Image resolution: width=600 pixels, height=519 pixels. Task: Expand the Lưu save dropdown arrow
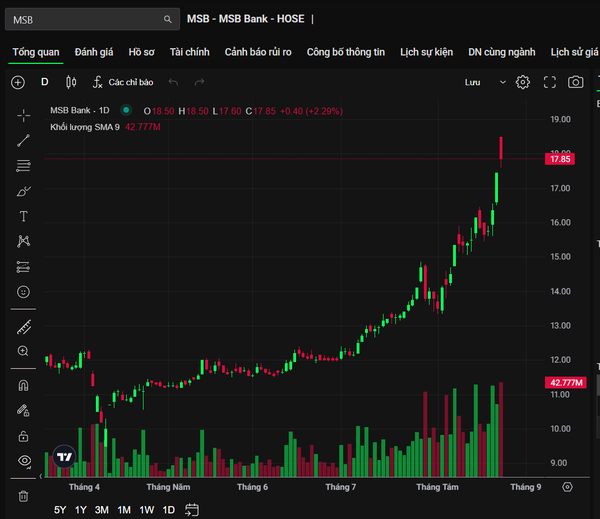point(502,82)
